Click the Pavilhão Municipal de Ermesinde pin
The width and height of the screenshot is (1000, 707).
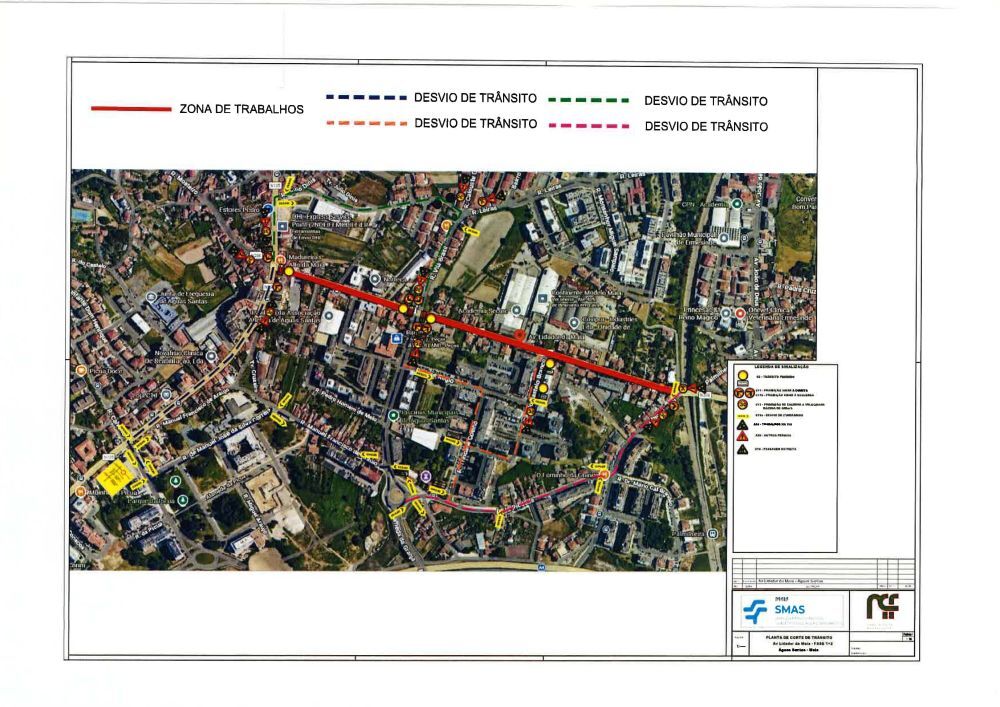(724, 237)
